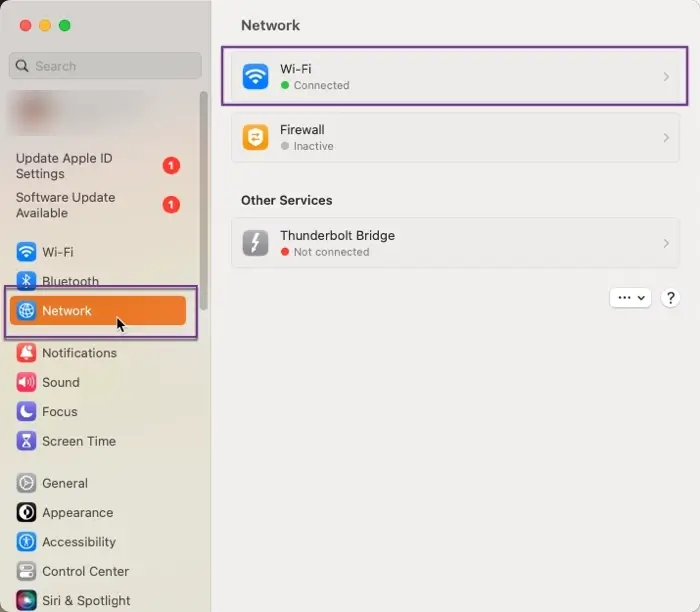The image size is (700, 612).
Task: Select Screen Time in the sidebar
Action: [98, 441]
